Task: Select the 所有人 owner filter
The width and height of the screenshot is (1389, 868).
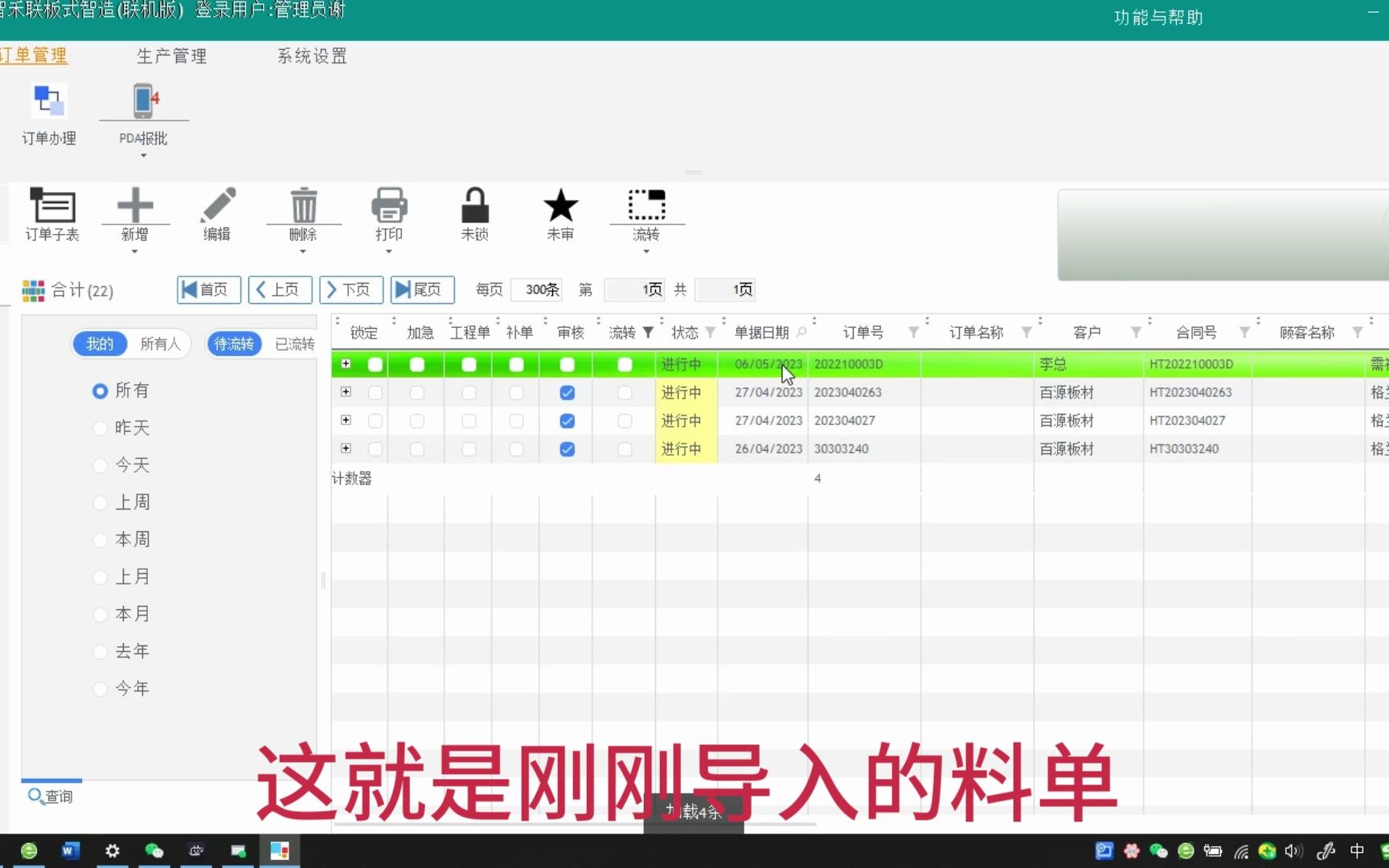Action: click(x=160, y=344)
